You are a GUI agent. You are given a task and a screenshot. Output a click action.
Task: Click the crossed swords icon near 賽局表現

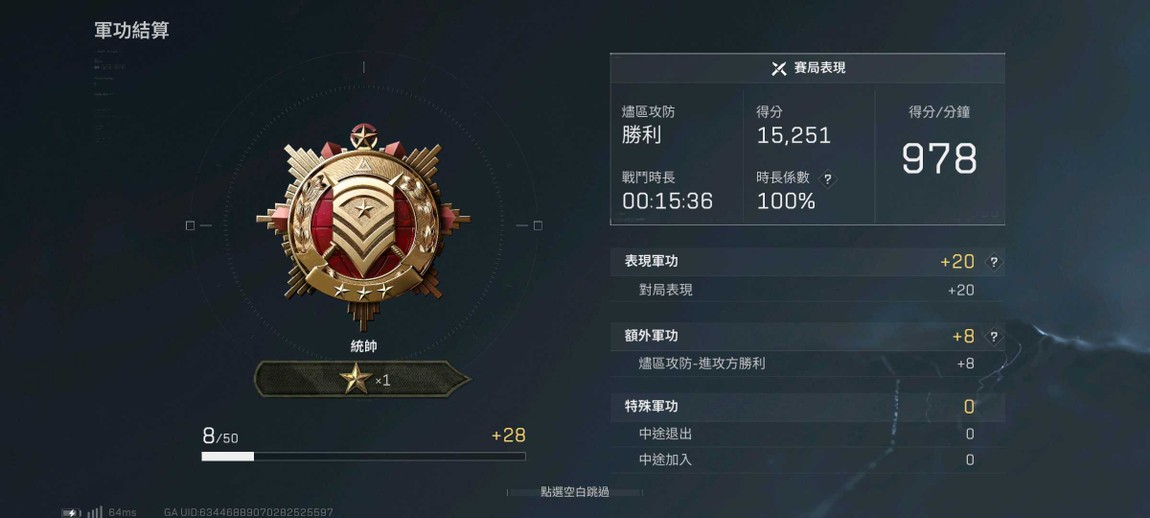click(779, 68)
